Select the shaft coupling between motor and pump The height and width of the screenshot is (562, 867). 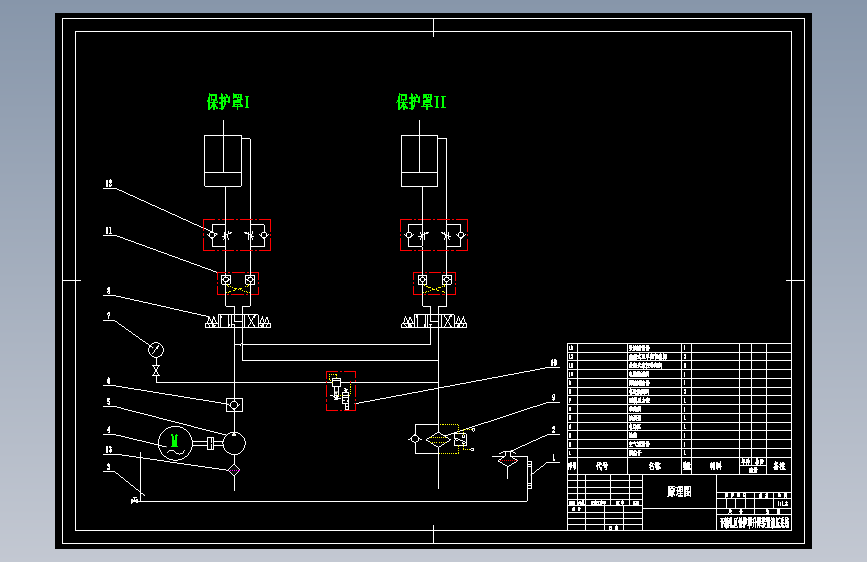pyautogui.click(x=210, y=443)
